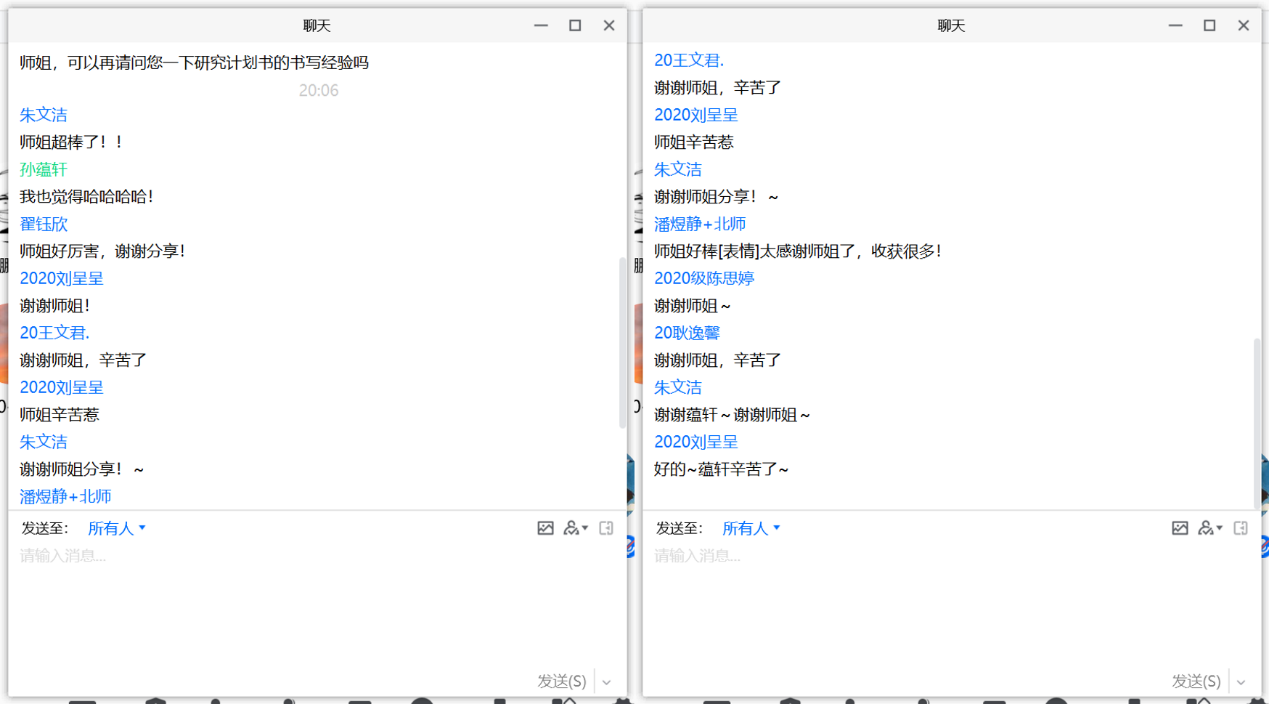Close the left 聊天 window
1269x704 pixels.
click(x=609, y=26)
